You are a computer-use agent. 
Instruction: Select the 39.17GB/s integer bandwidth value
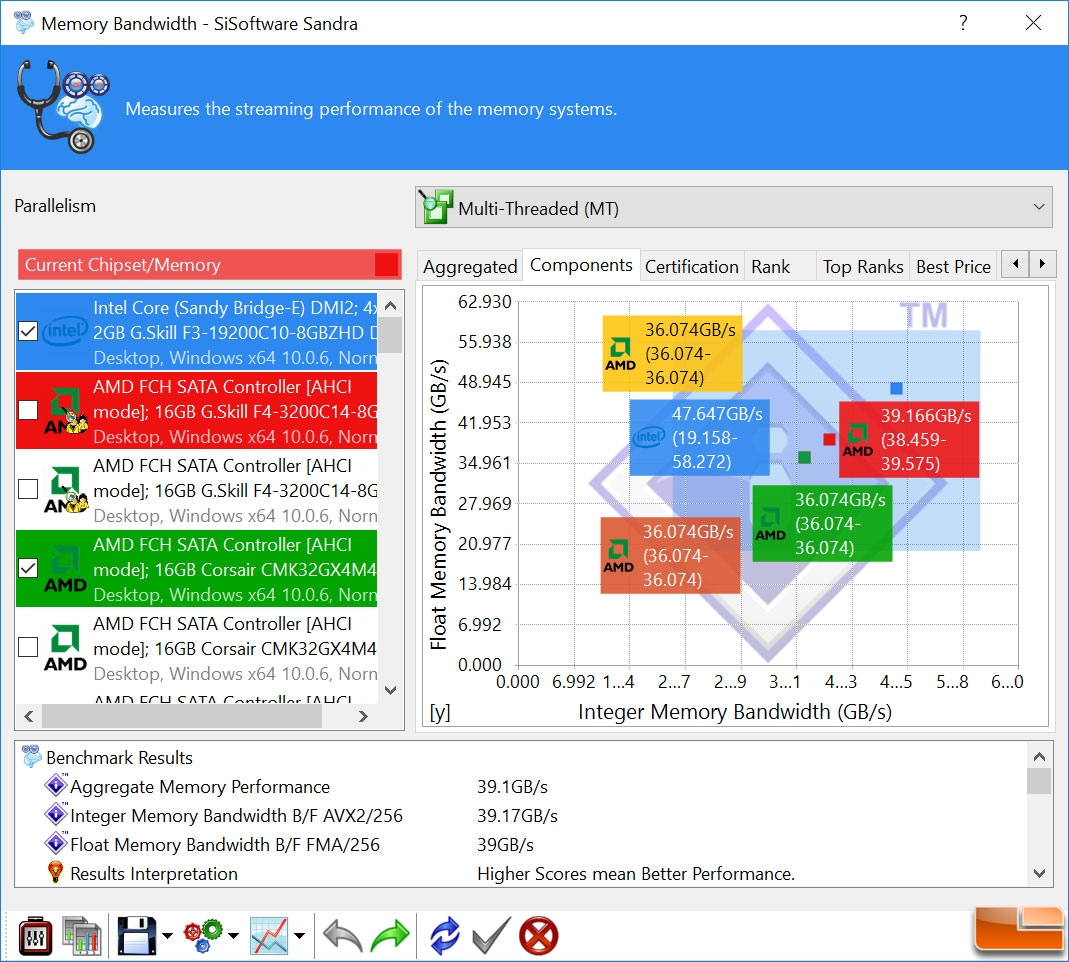(x=517, y=815)
